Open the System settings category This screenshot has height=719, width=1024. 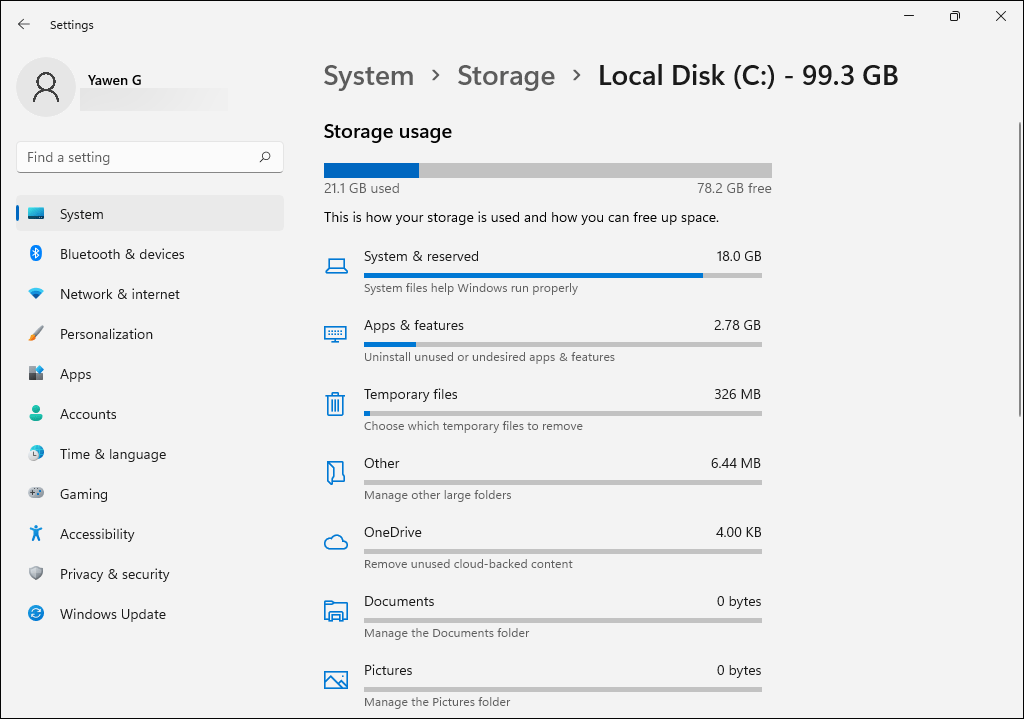pyautogui.click(x=150, y=214)
